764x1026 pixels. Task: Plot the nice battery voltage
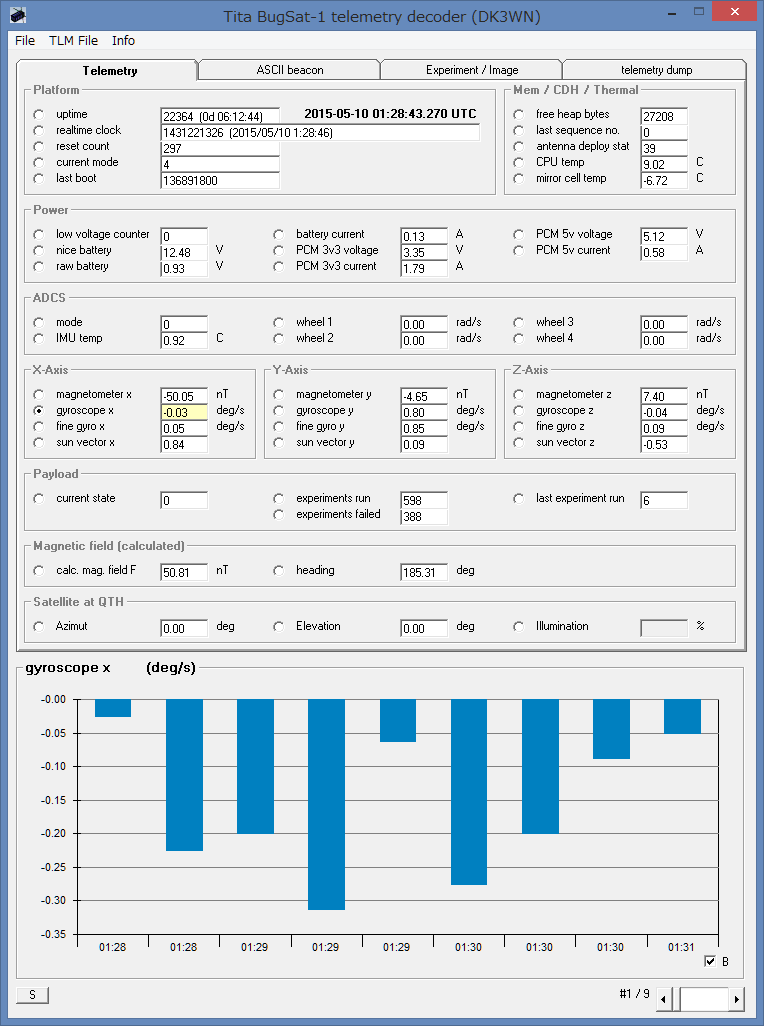point(39,251)
